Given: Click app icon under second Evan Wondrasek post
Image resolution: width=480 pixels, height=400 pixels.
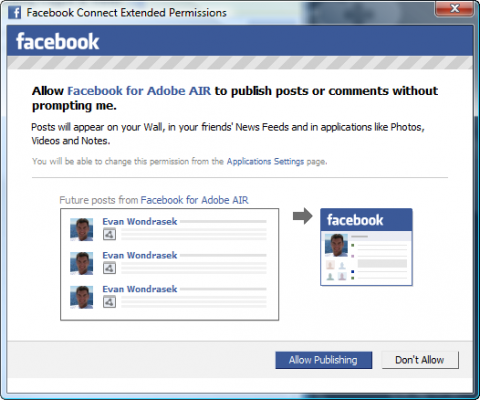Looking at the screenshot, I should pyautogui.click(x=109, y=268).
